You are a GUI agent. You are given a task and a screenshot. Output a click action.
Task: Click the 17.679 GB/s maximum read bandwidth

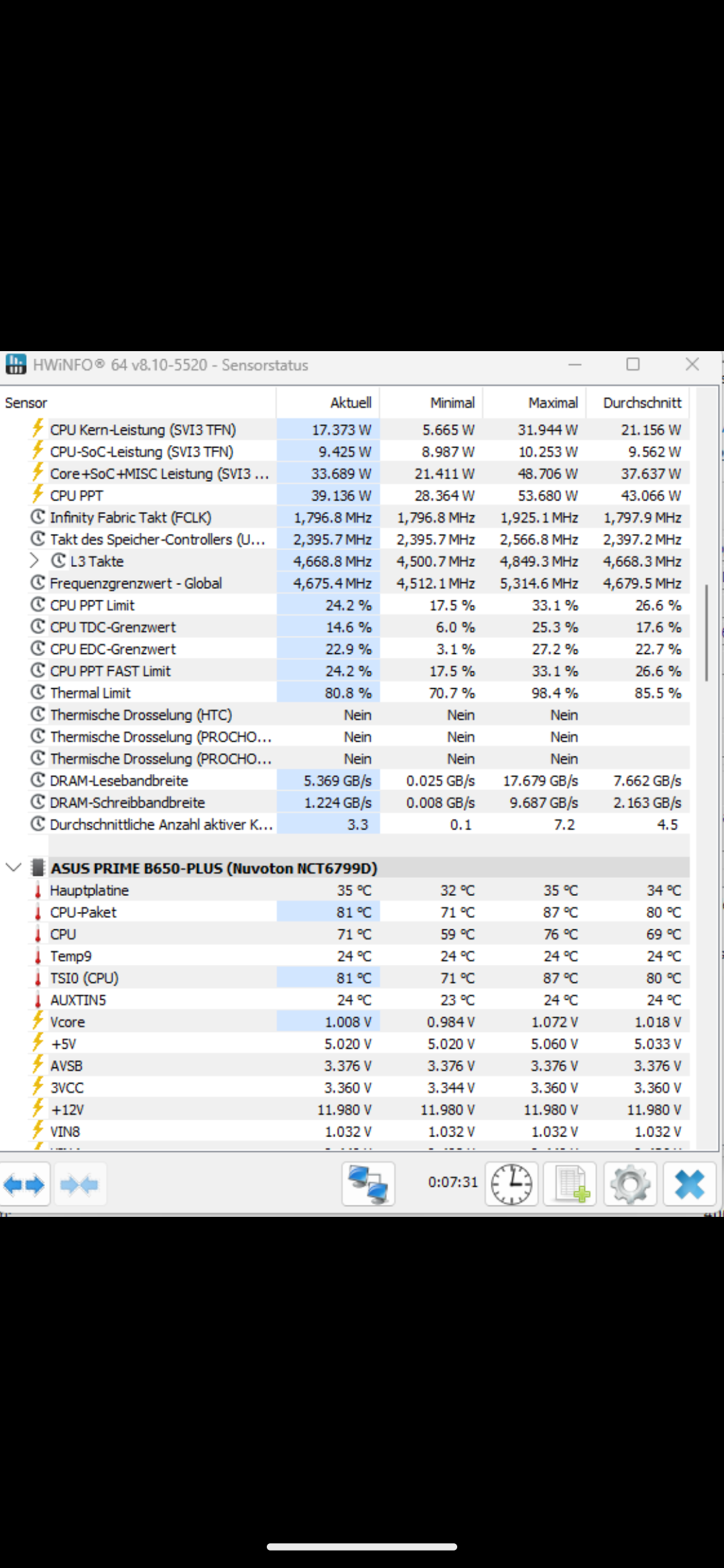[x=540, y=781]
